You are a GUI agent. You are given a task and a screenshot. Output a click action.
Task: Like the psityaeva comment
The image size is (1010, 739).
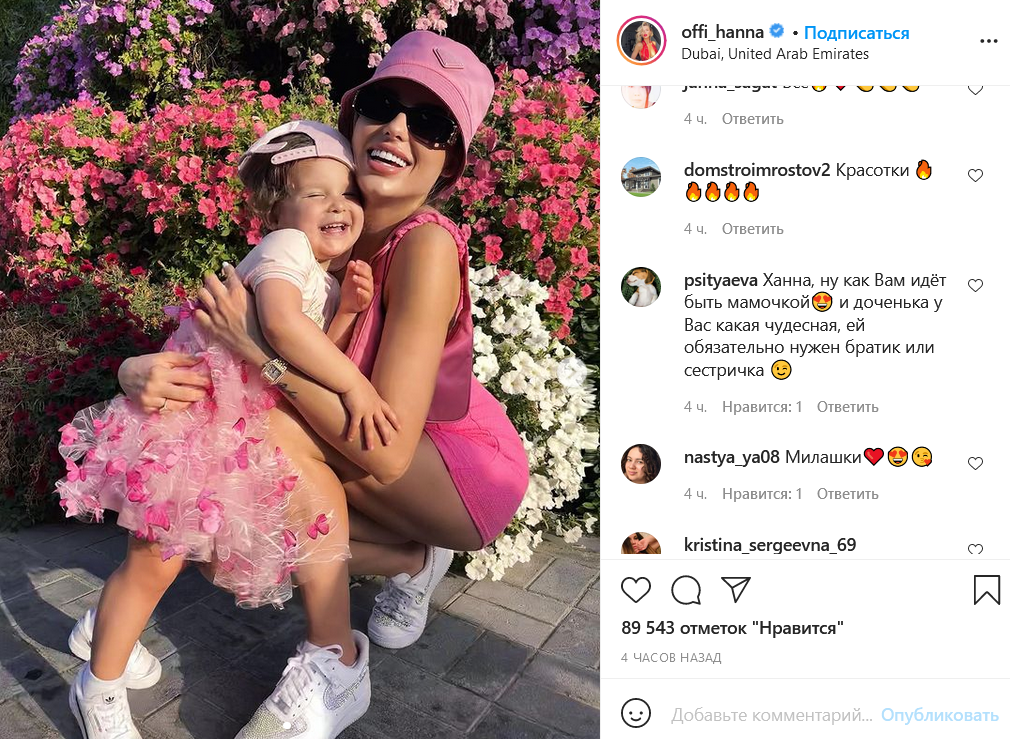pos(975,285)
